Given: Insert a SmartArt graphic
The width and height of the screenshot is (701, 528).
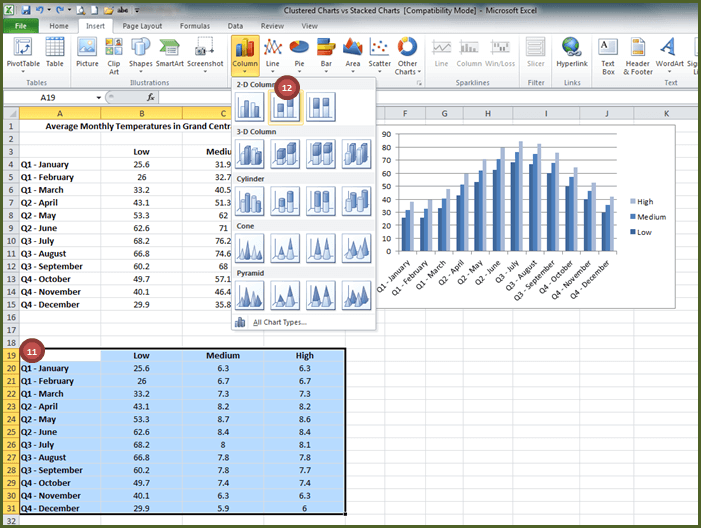Looking at the screenshot, I should 169,52.
